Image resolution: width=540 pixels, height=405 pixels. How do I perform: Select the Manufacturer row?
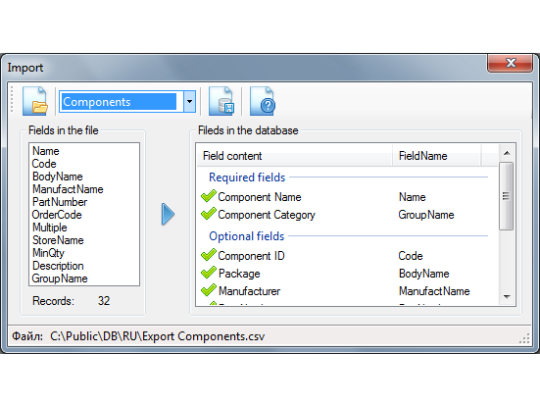pyautogui.click(x=347, y=291)
